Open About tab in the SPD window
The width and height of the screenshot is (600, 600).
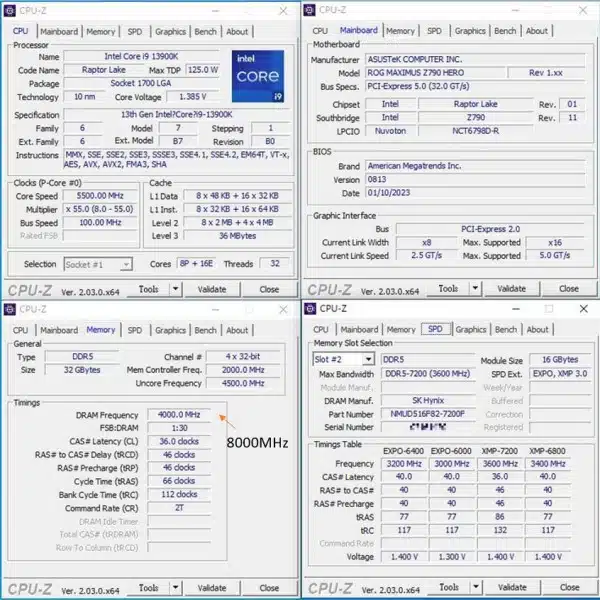[537, 329]
